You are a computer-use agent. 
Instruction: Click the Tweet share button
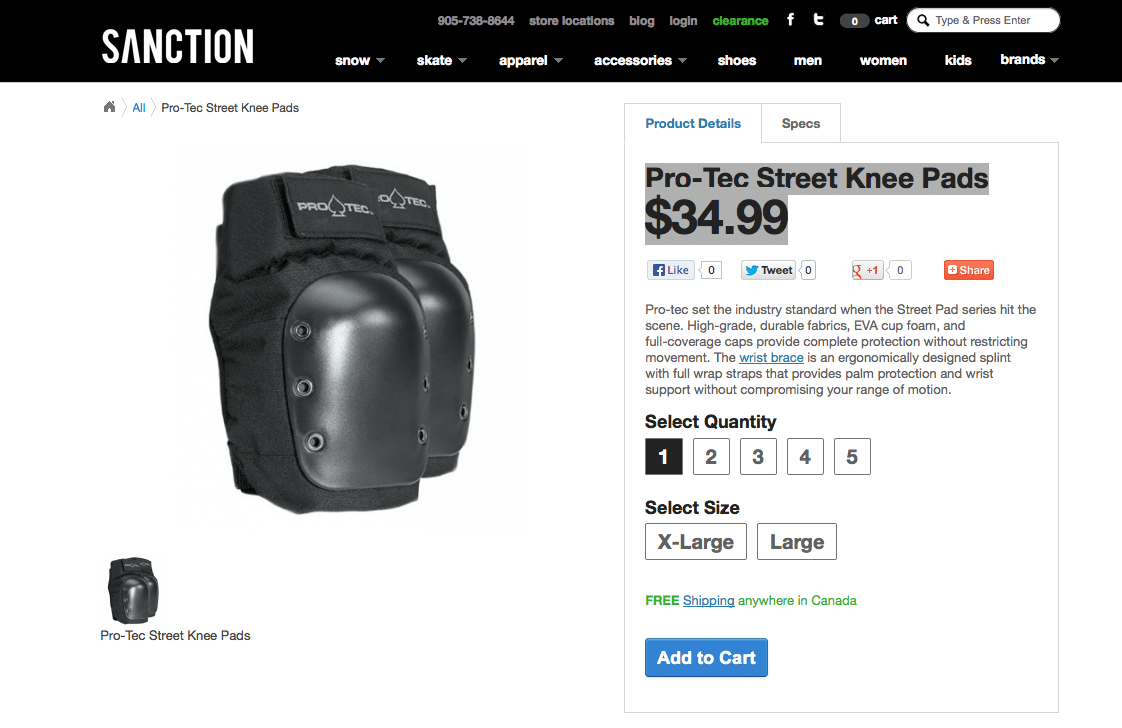pyautogui.click(x=768, y=270)
